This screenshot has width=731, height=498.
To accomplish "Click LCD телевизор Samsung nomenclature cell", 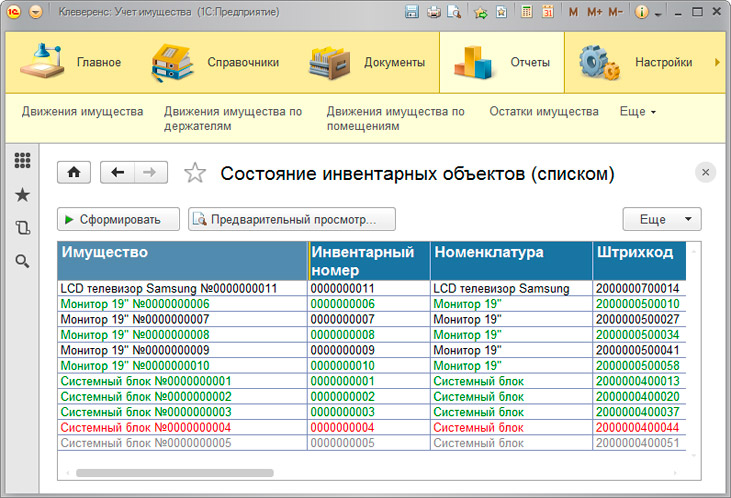I will coord(511,288).
